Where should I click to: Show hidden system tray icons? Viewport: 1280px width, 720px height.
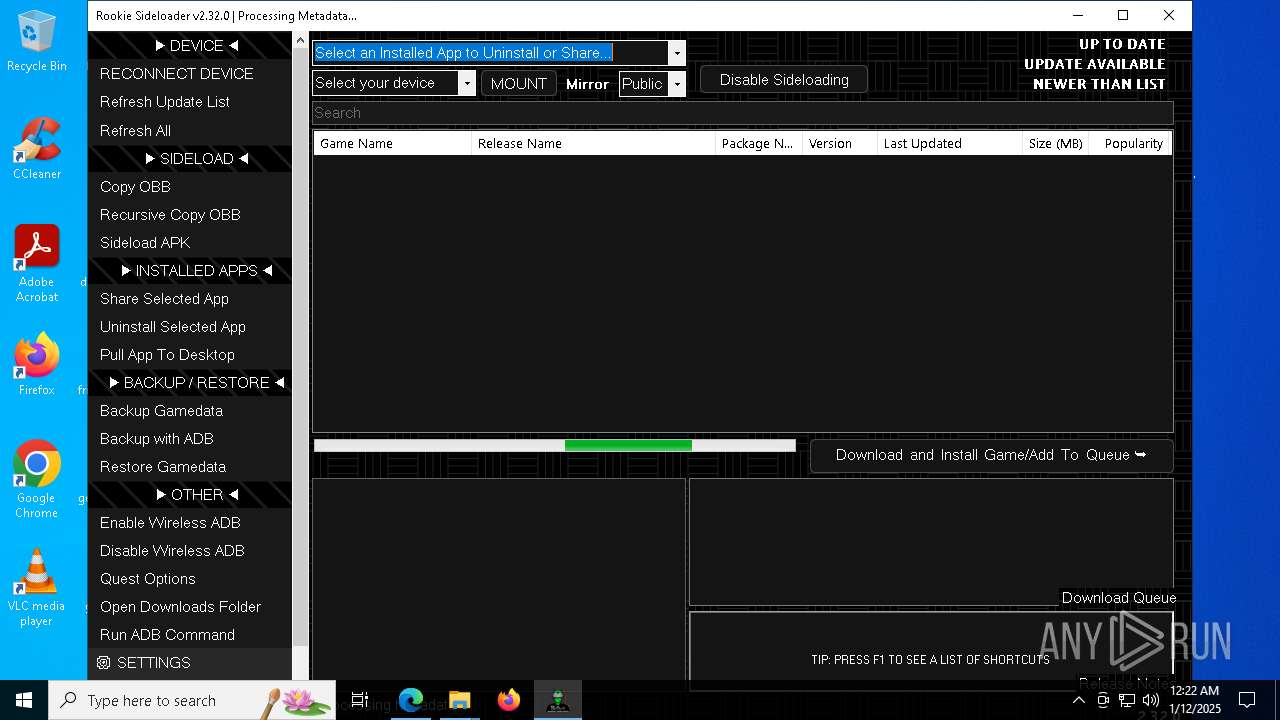click(x=1078, y=700)
